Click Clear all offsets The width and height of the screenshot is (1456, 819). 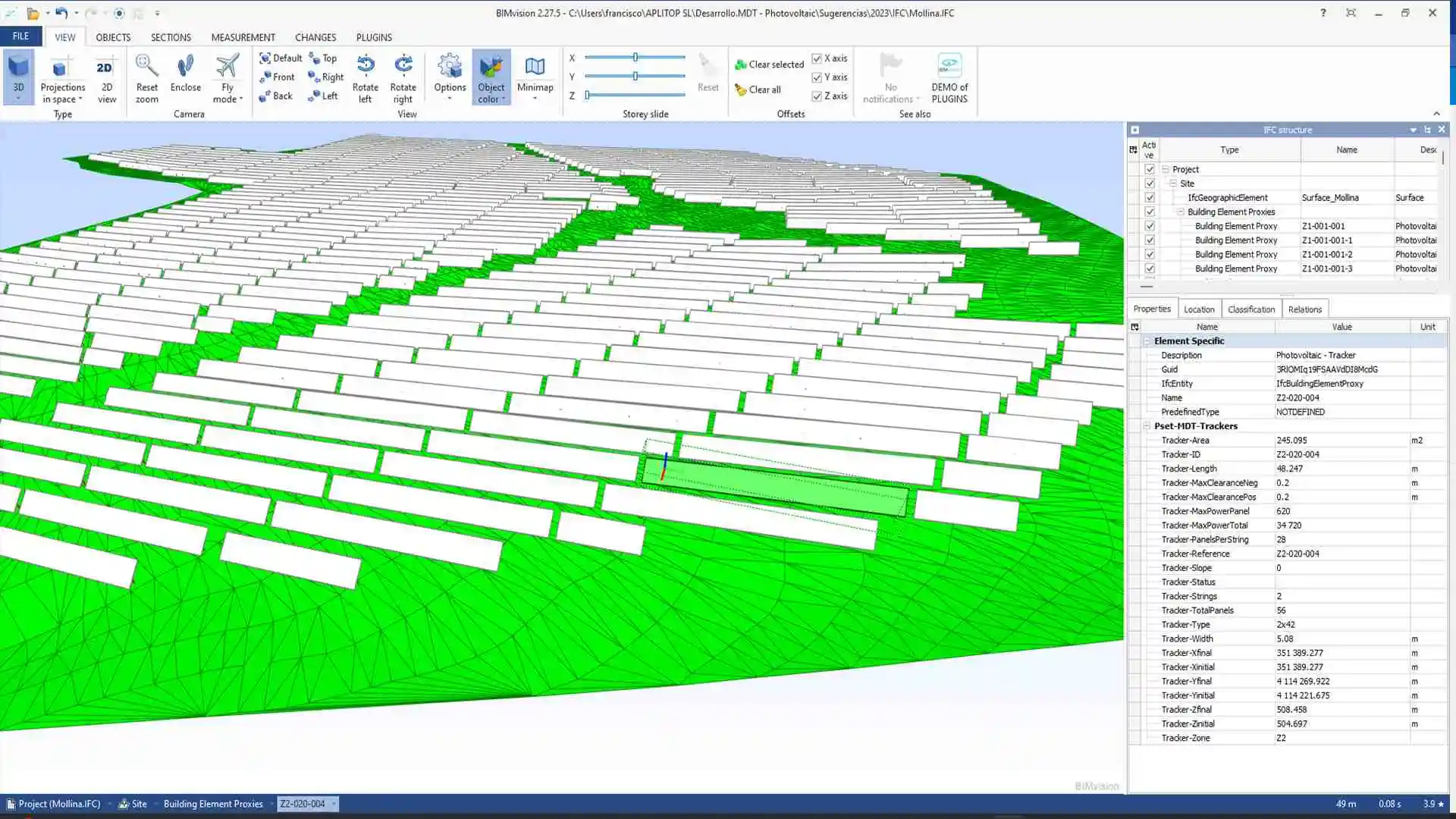757,89
